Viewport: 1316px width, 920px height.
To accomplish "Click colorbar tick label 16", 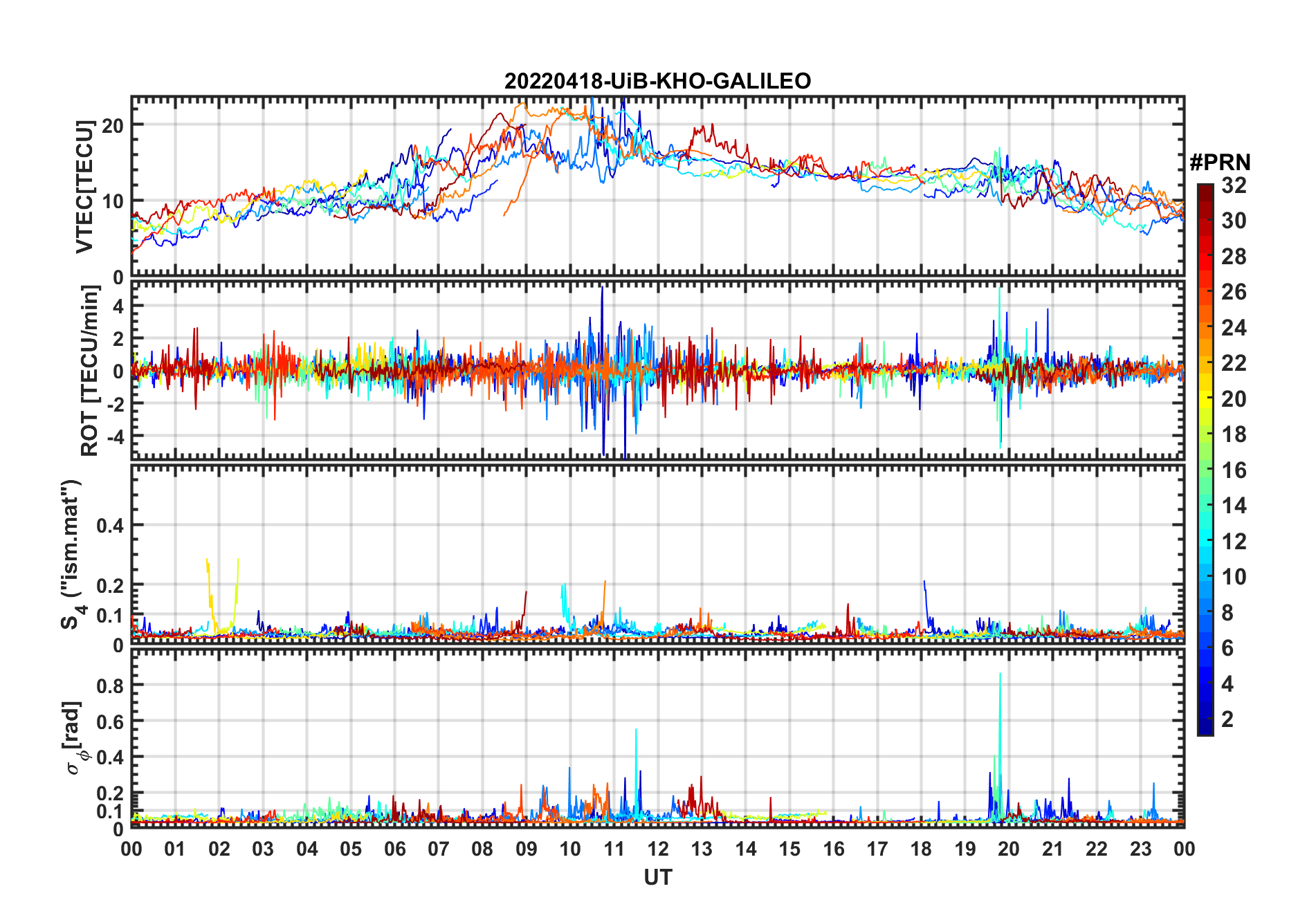I will (x=1234, y=470).
